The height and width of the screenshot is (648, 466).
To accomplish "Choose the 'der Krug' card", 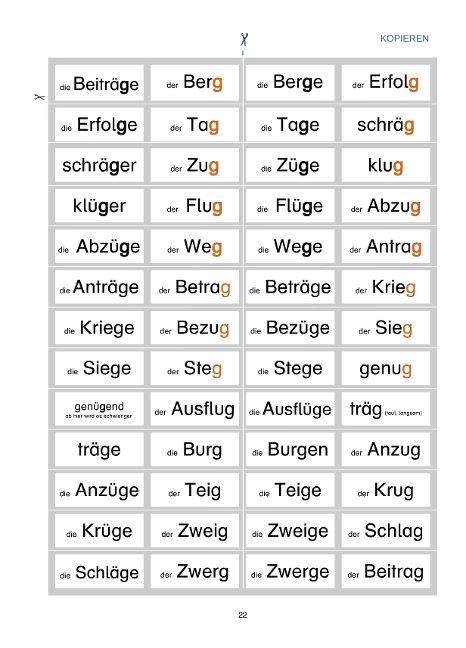I will [x=385, y=490].
